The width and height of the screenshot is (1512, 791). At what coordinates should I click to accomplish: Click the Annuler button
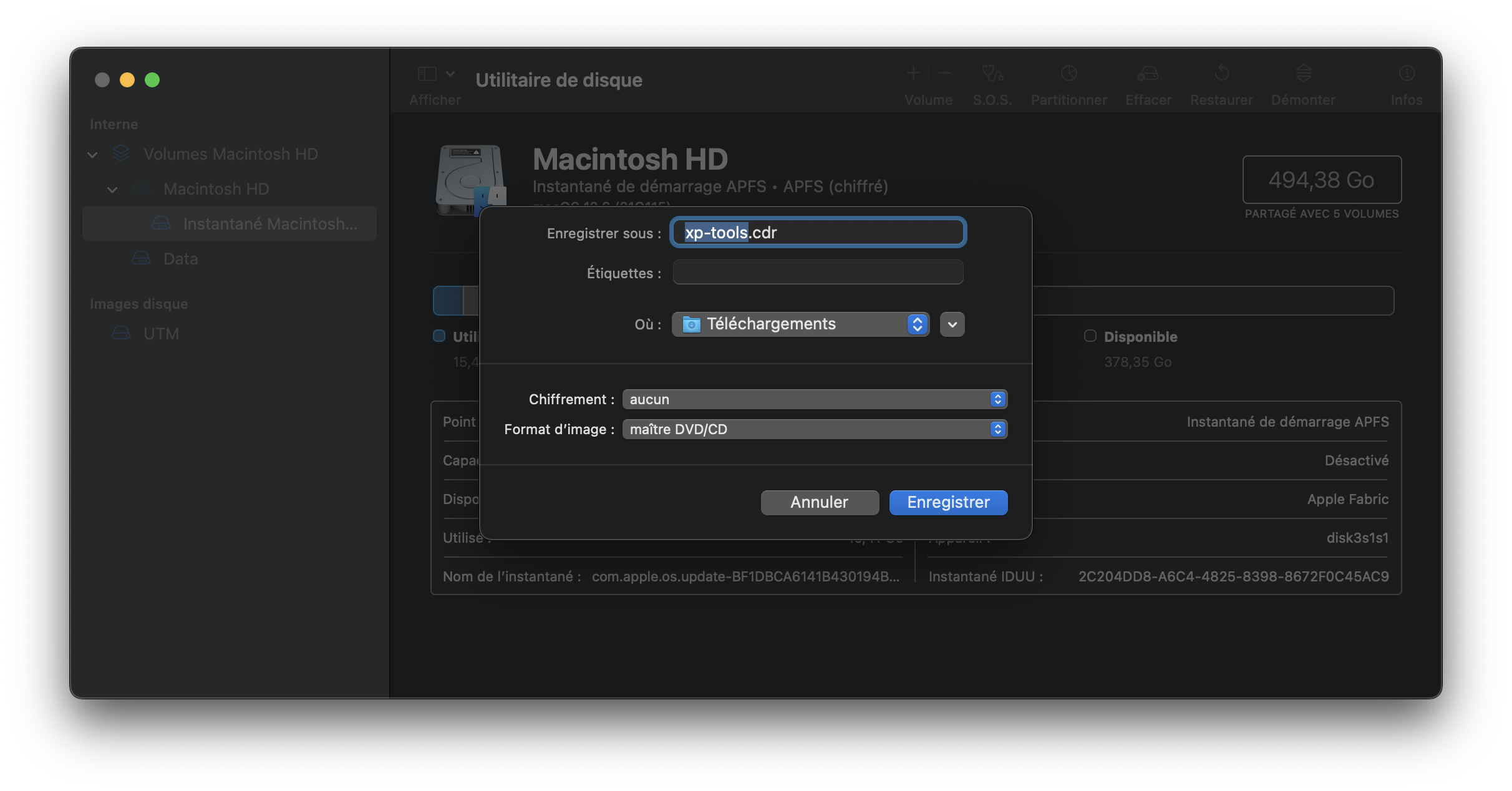click(820, 502)
